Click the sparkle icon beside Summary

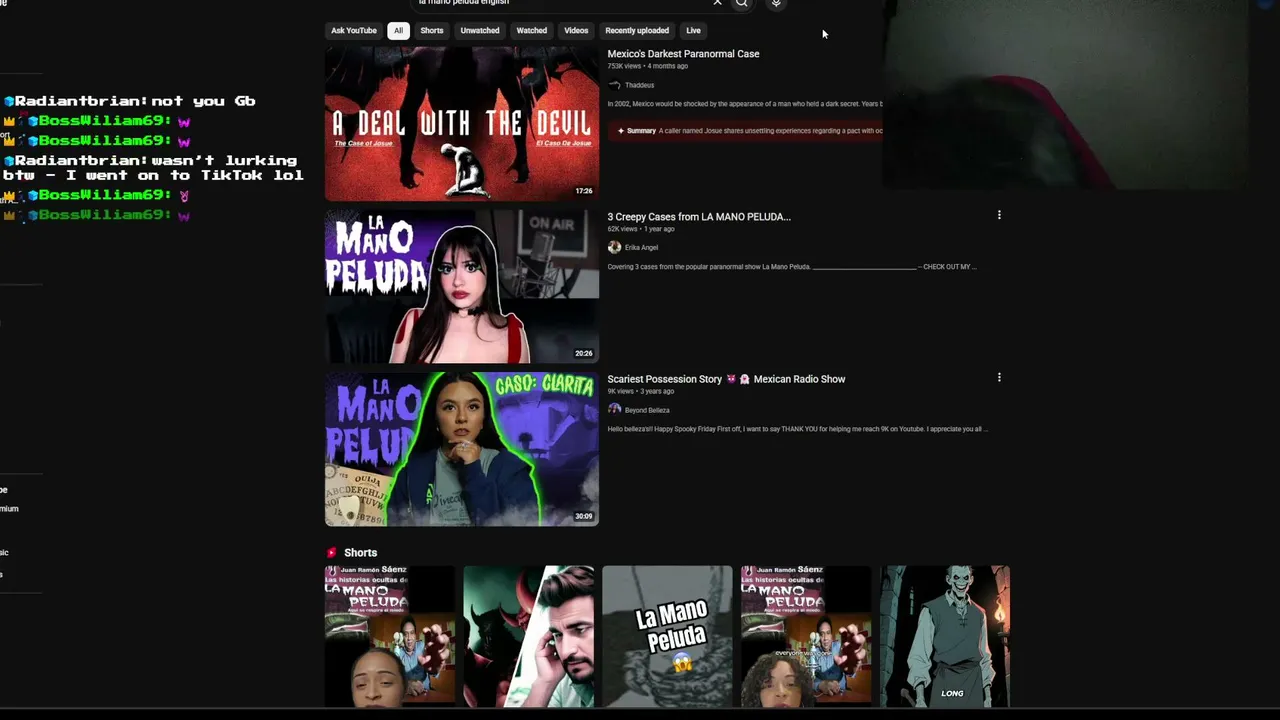621,131
